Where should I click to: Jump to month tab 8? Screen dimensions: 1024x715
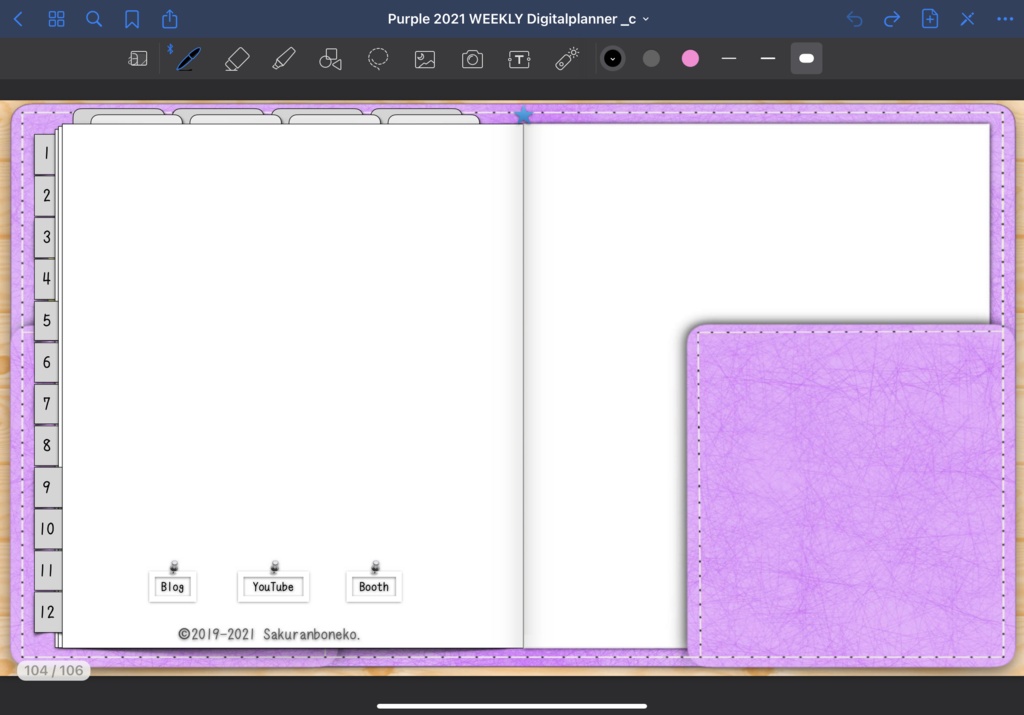point(46,445)
